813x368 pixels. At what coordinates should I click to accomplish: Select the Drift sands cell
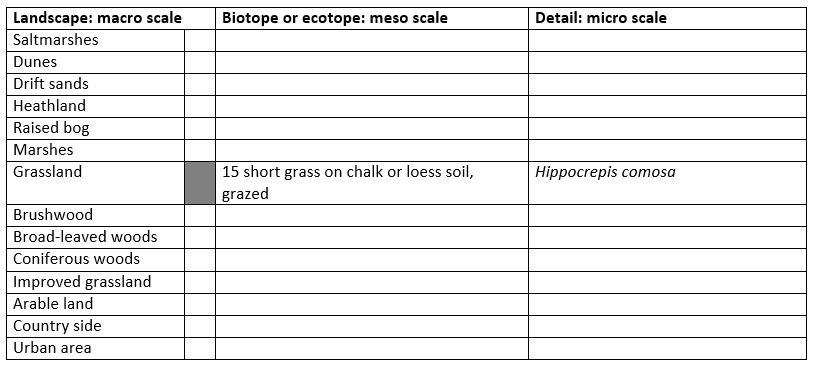tap(96, 84)
